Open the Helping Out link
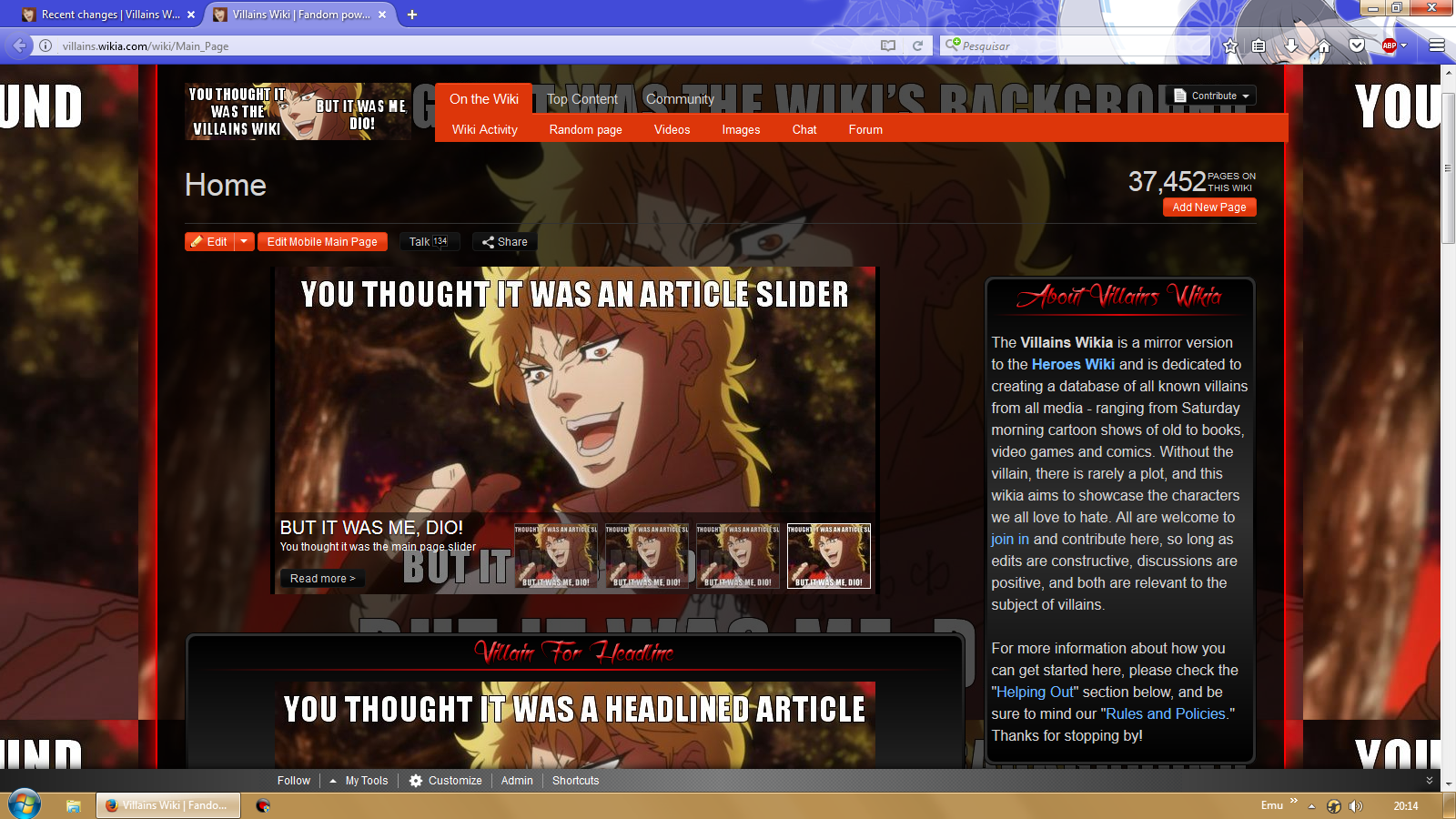1456x819 pixels. pos(1035,692)
